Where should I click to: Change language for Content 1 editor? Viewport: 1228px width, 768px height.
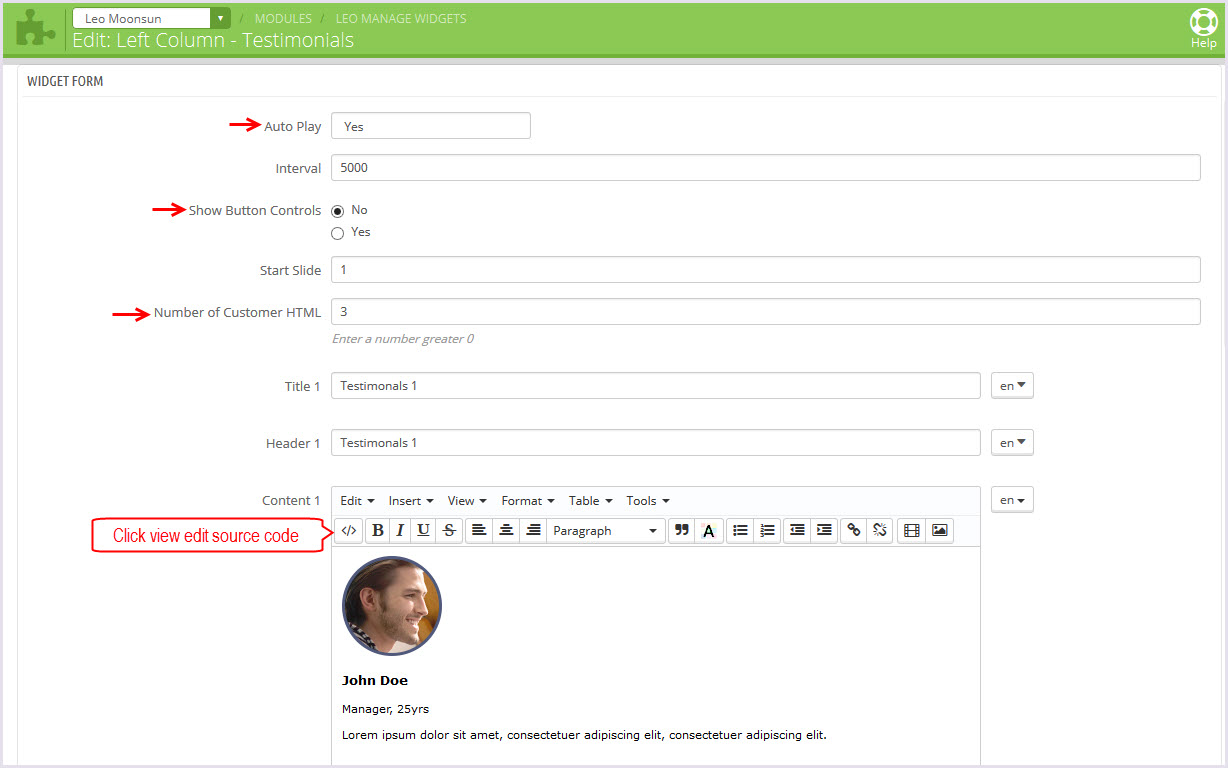tap(1012, 500)
